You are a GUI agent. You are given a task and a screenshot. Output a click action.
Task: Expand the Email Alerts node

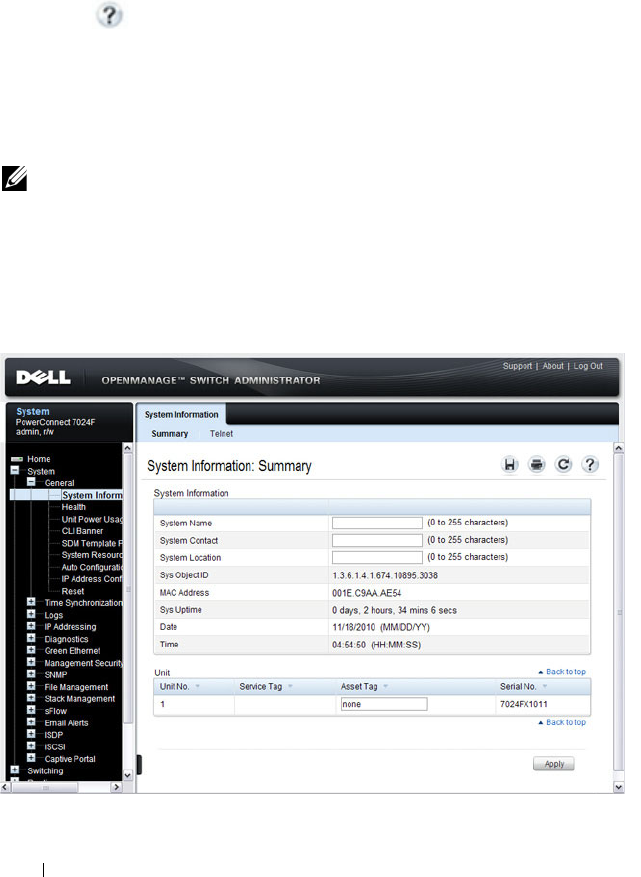coord(31,722)
